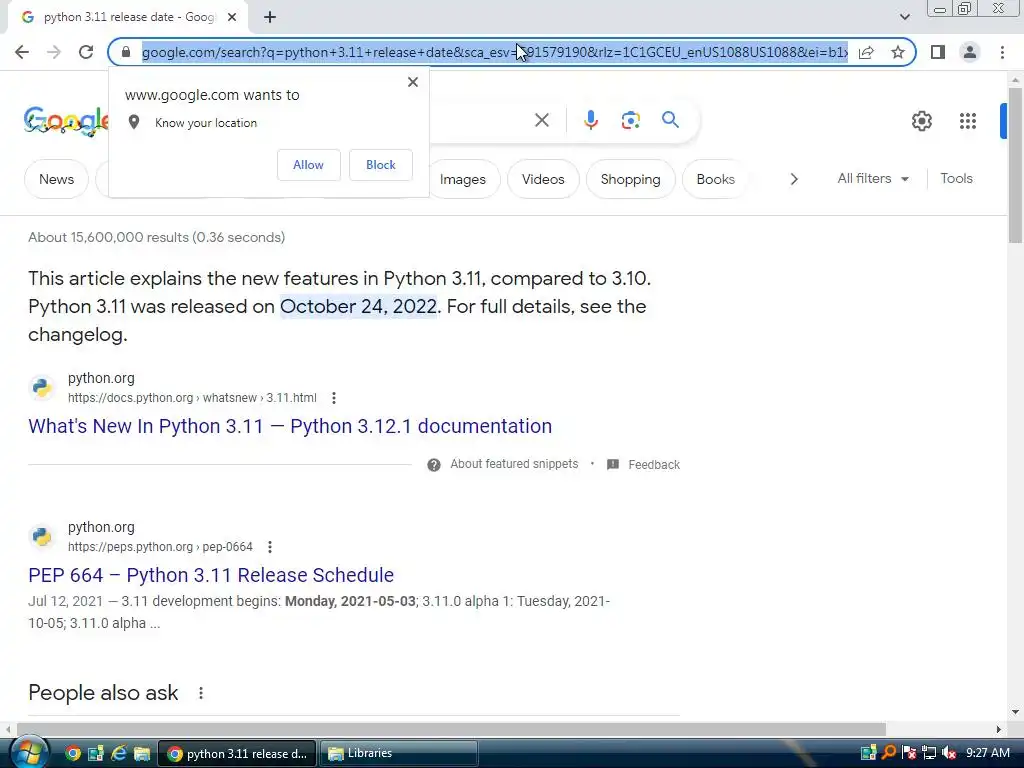The height and width of the screenshot is (768, 1024).
Task: Switch to the Videos filter
Action: tap(543, 179)
